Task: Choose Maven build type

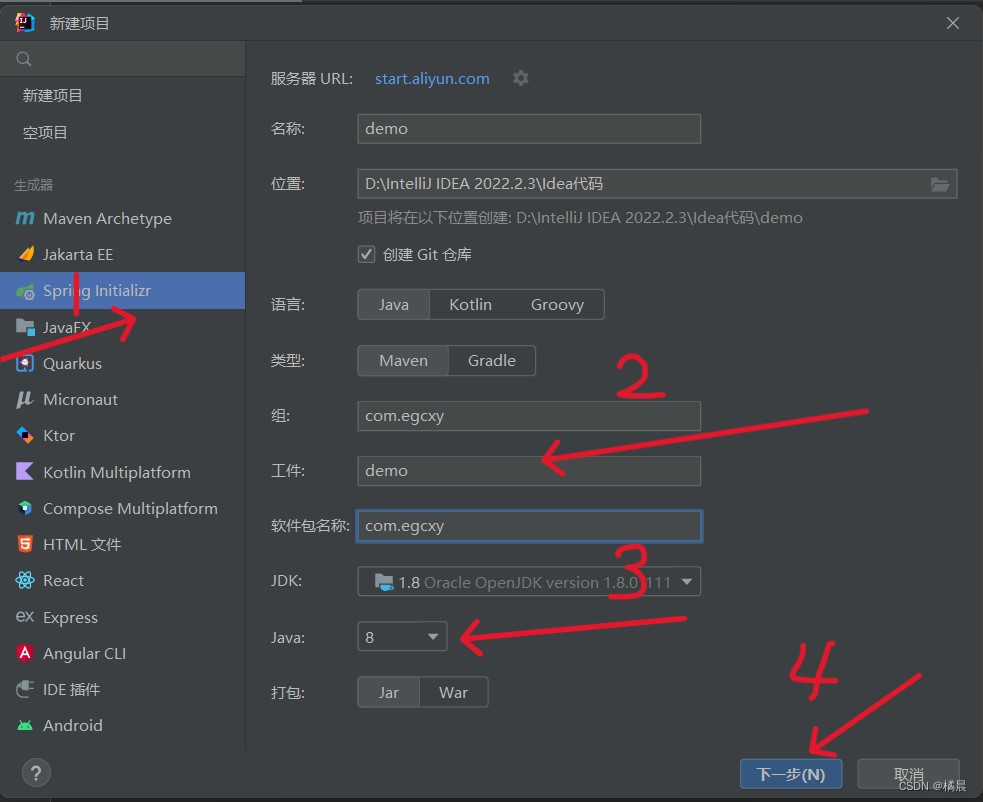Action: tap(403, 361)
